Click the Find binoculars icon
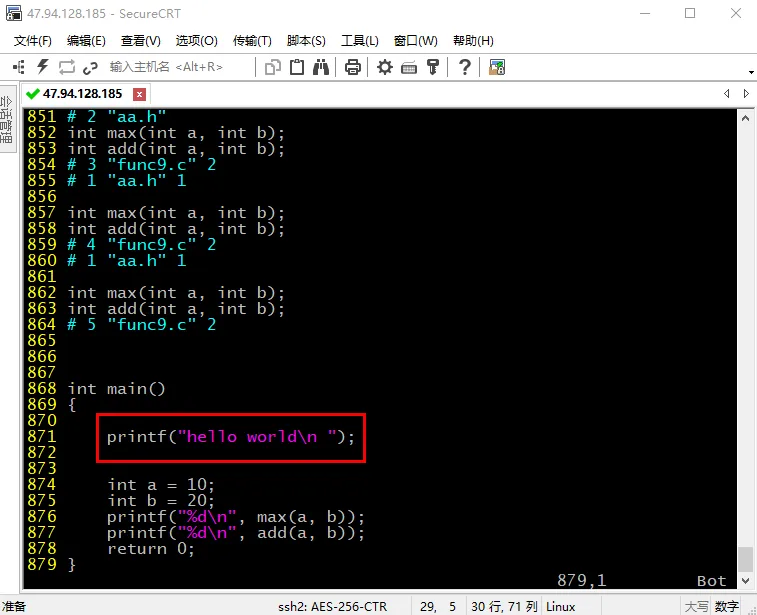Image resolution: width=757 pixels, height=615 pixels. 321,67
